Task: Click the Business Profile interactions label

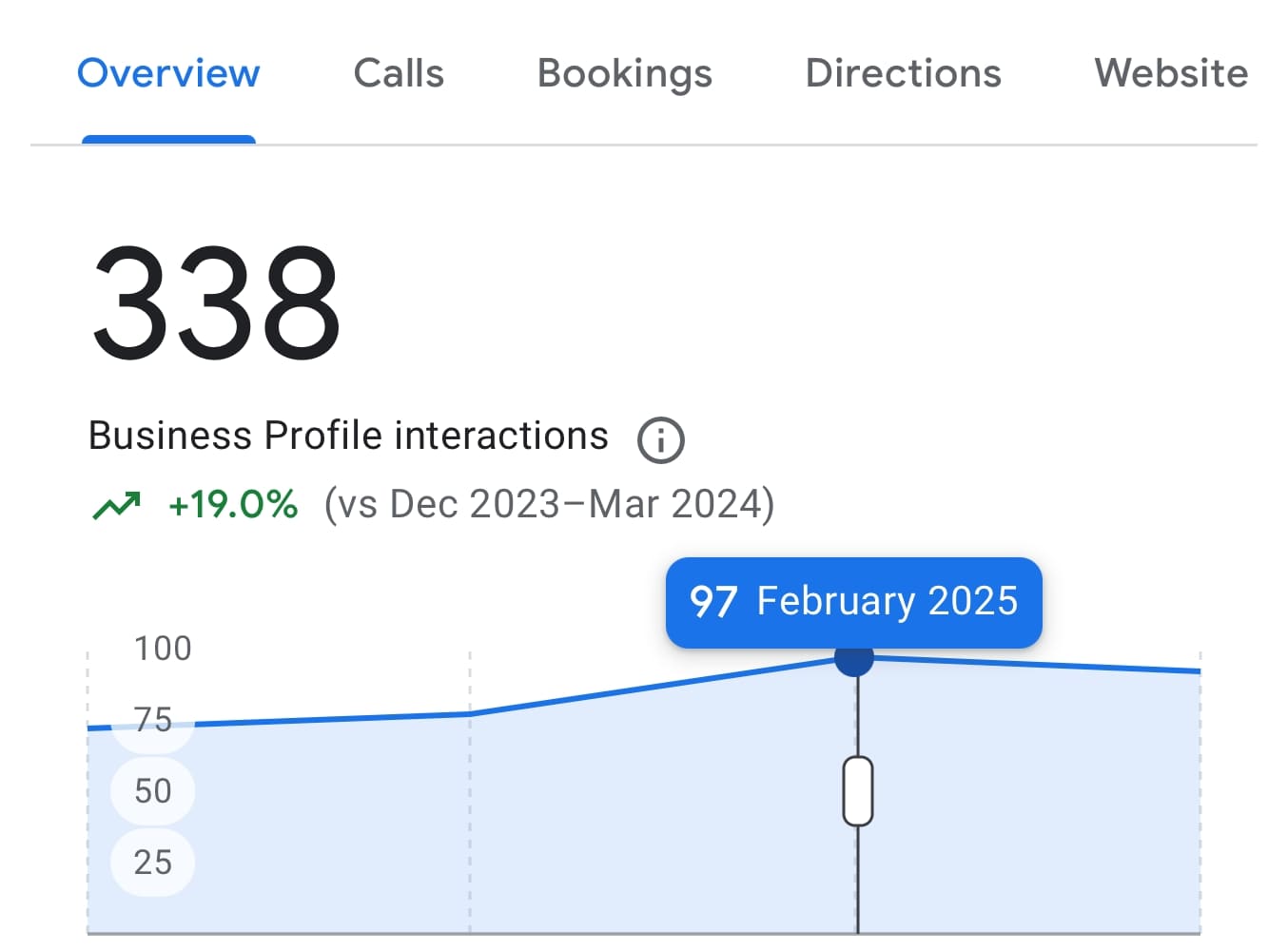Action: coord(348,436)
